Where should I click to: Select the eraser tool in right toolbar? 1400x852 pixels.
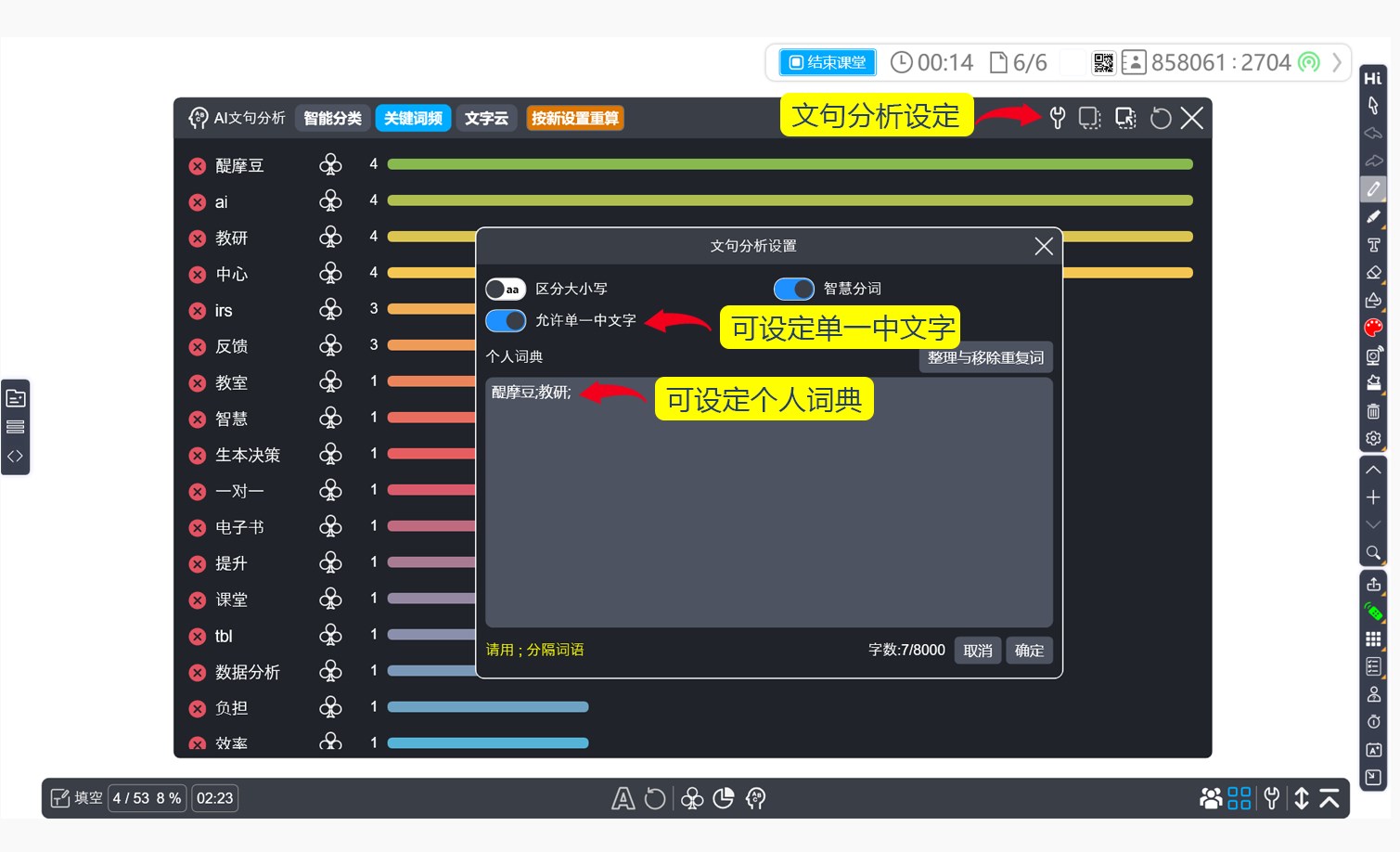click(x=1373, y=272)
